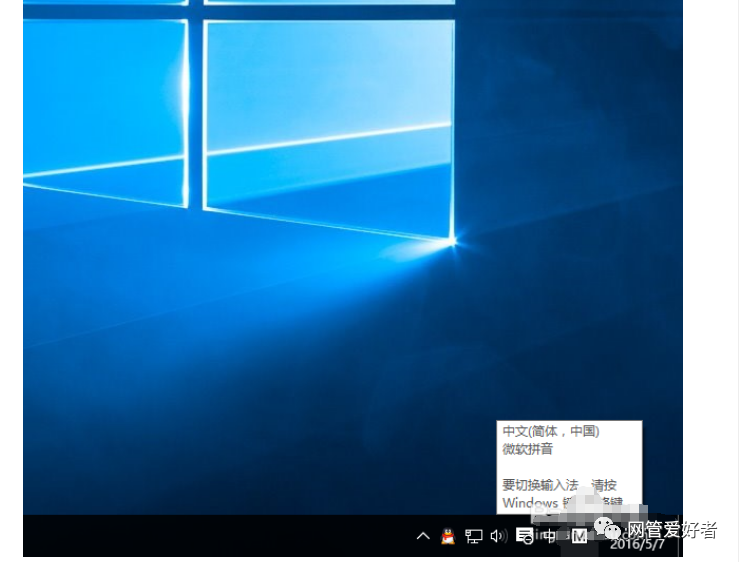
Task: Click the tooltip text 中文(简体，中国)
Action: tap(551, 431)
